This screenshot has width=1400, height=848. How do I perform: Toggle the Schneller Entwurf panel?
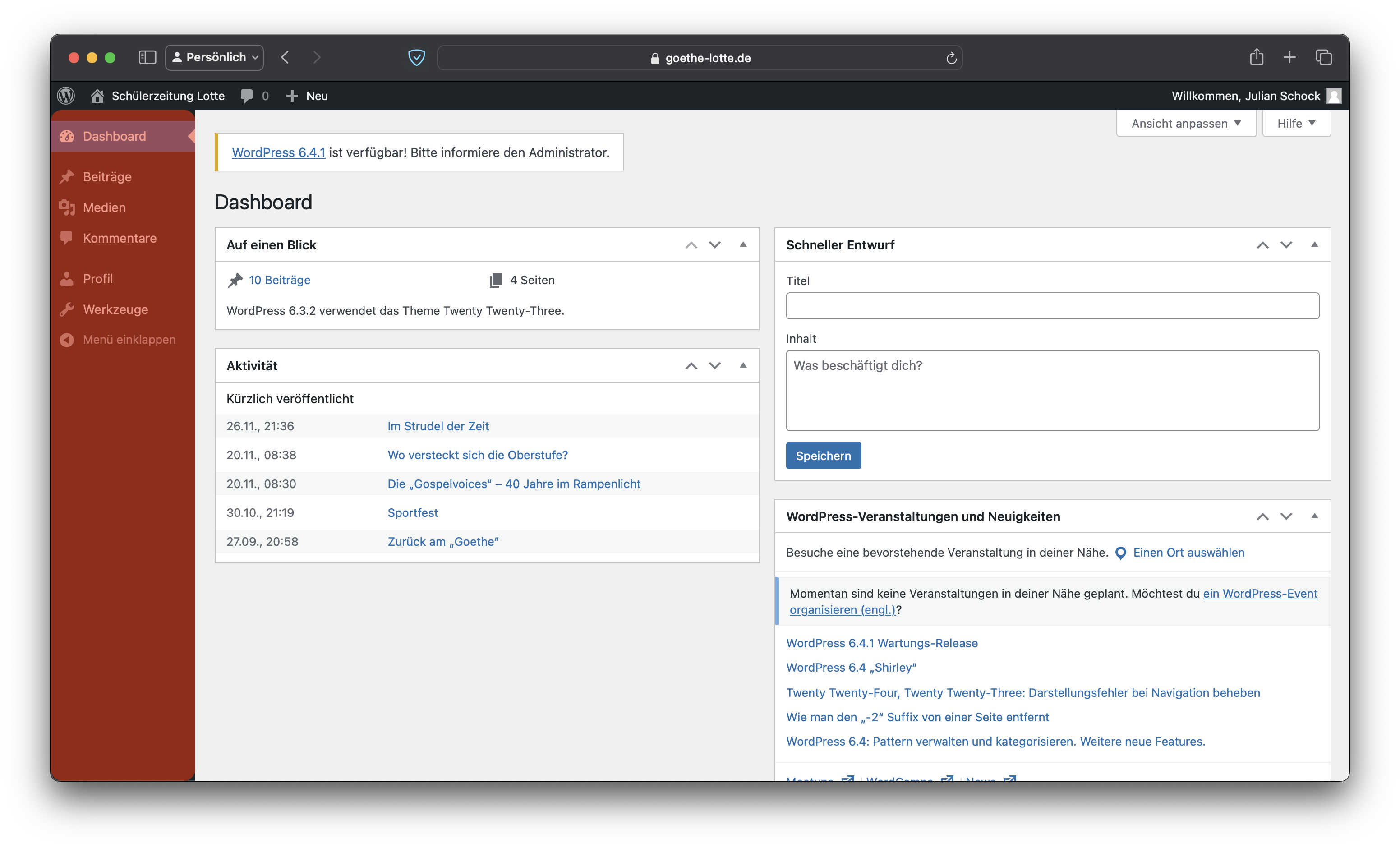click(1314, 244)
